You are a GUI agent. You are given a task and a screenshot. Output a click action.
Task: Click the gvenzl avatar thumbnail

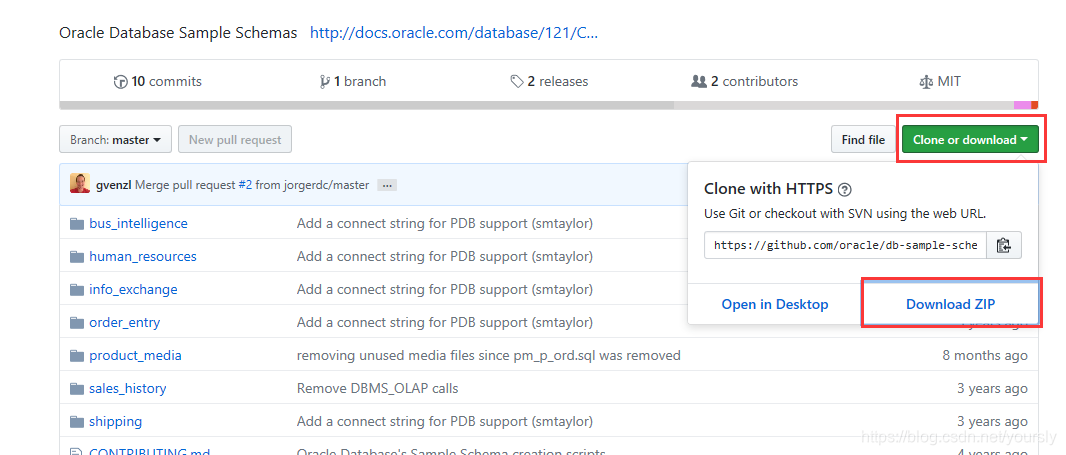pos(80,184)
